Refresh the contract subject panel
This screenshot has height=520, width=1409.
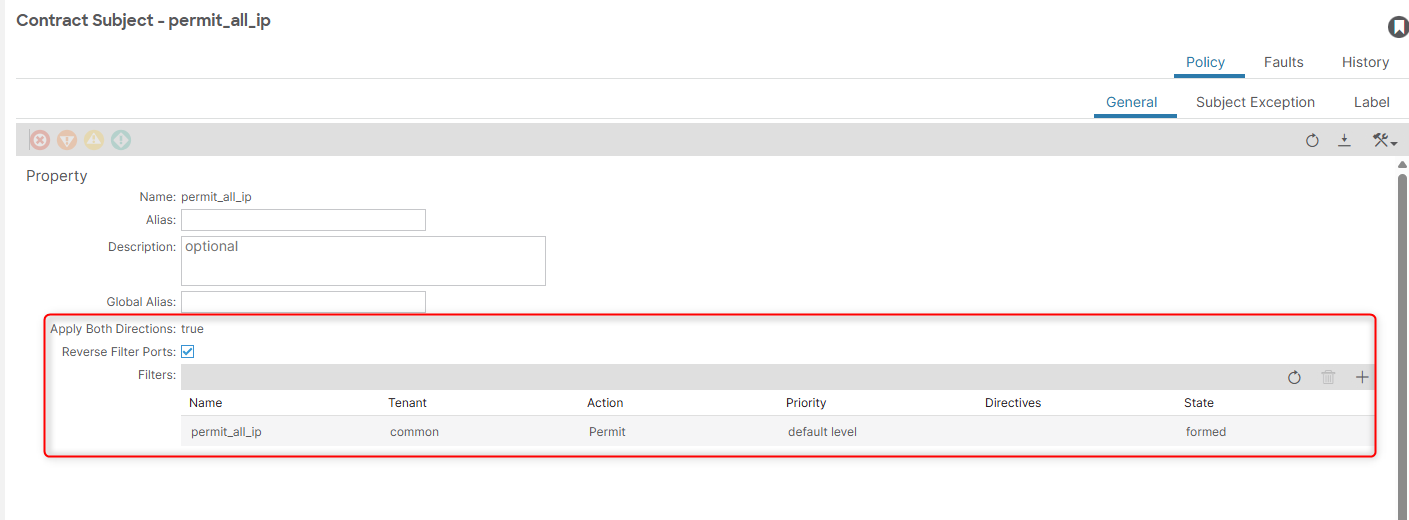[x=1312, y=141]
